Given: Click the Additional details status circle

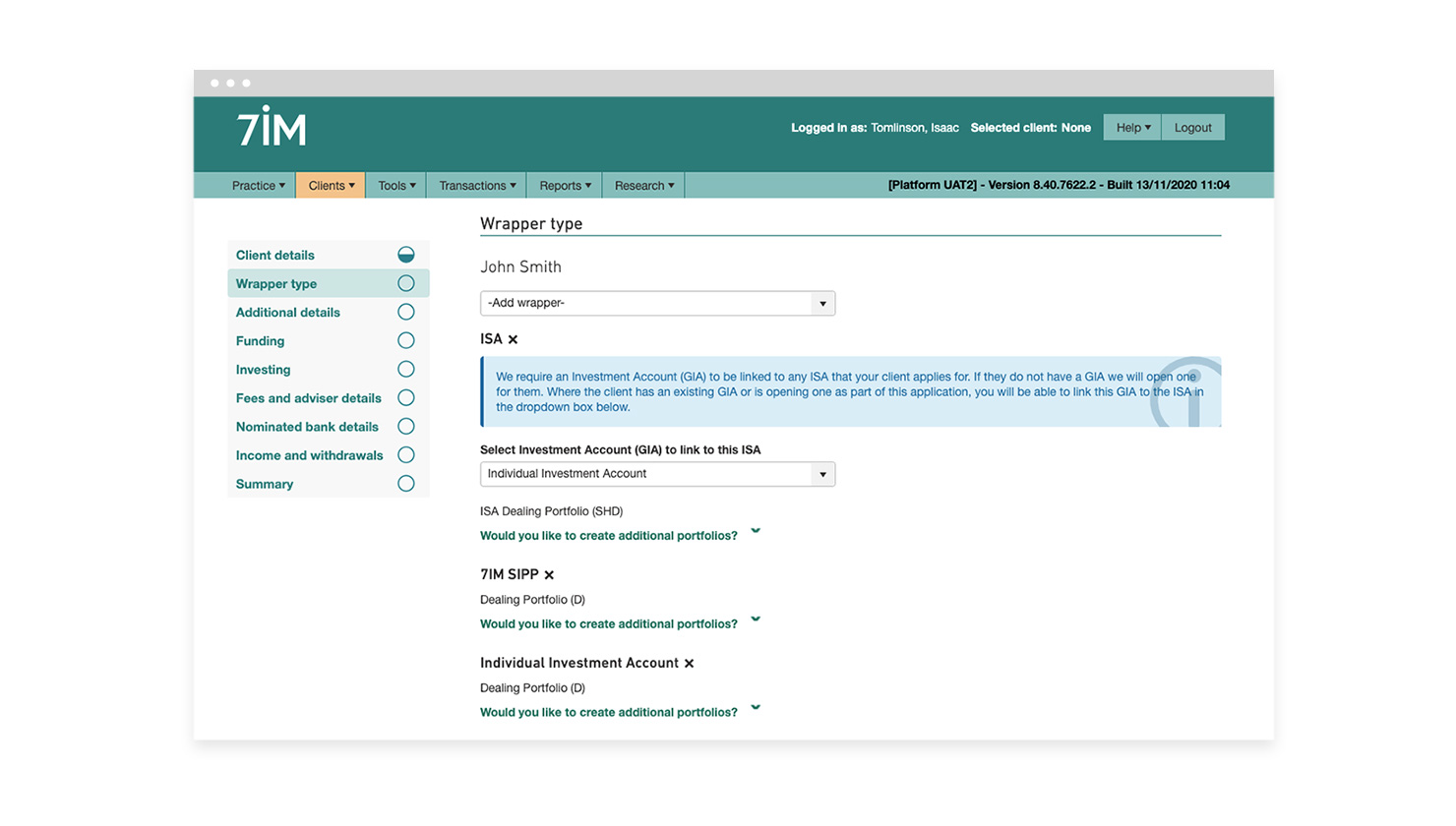Looking at the screenshot, I should point(406,312).
